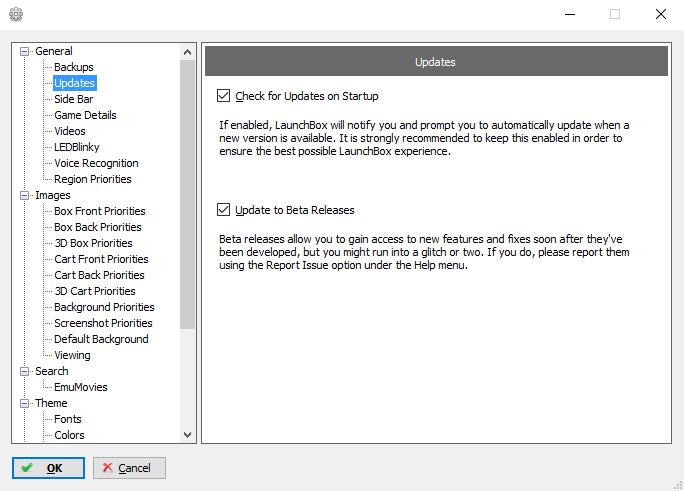Open Background Priorities page
The image size is (684, 491).
click(x=104, y=307)
